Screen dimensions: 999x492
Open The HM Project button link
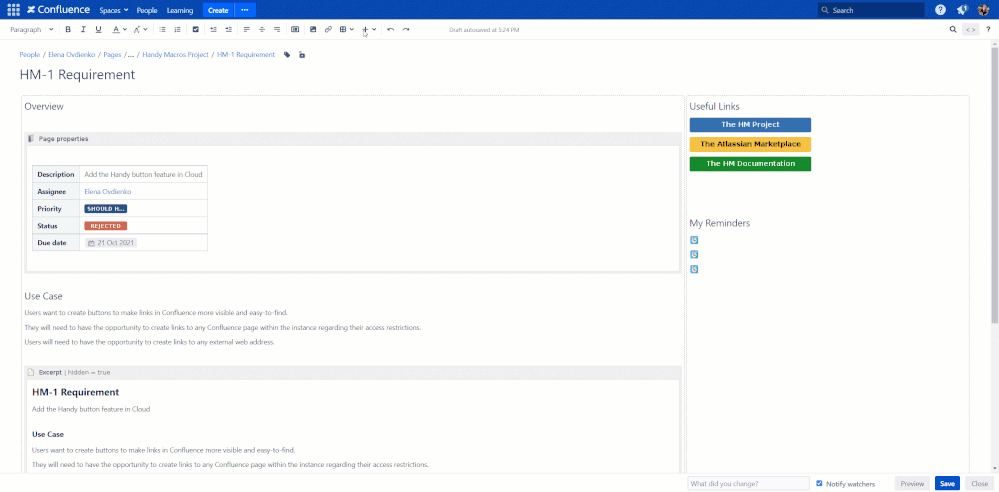click(750, 125)
